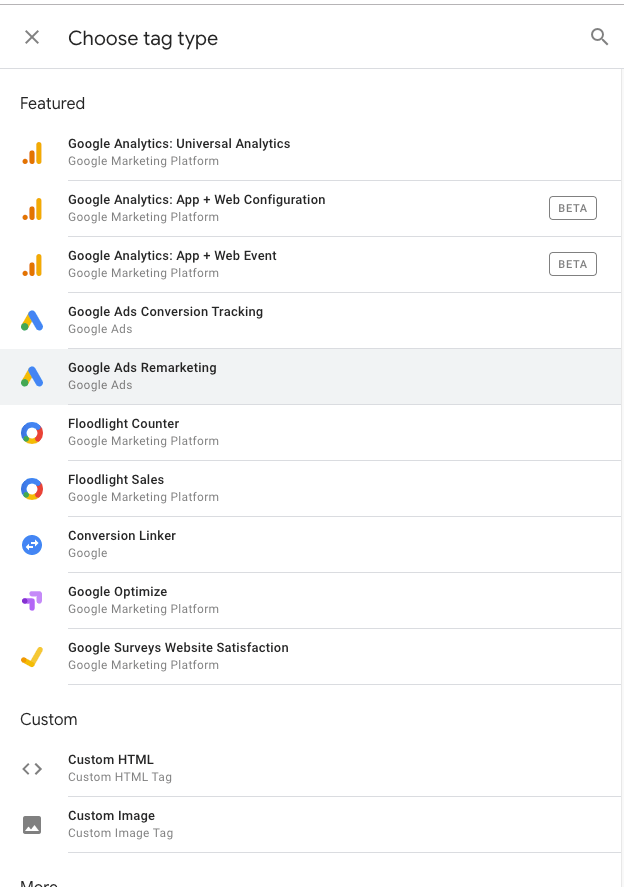Click the Google Ads Remarketing icon
This screenshot has width=624, height=887.
32,376
